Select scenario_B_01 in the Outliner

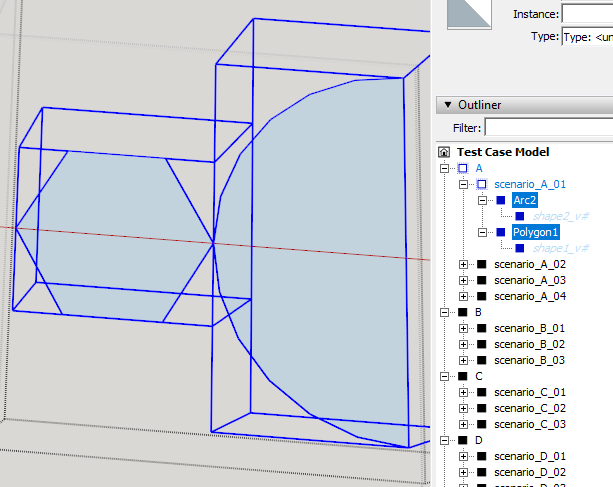(x=529, y=328)
